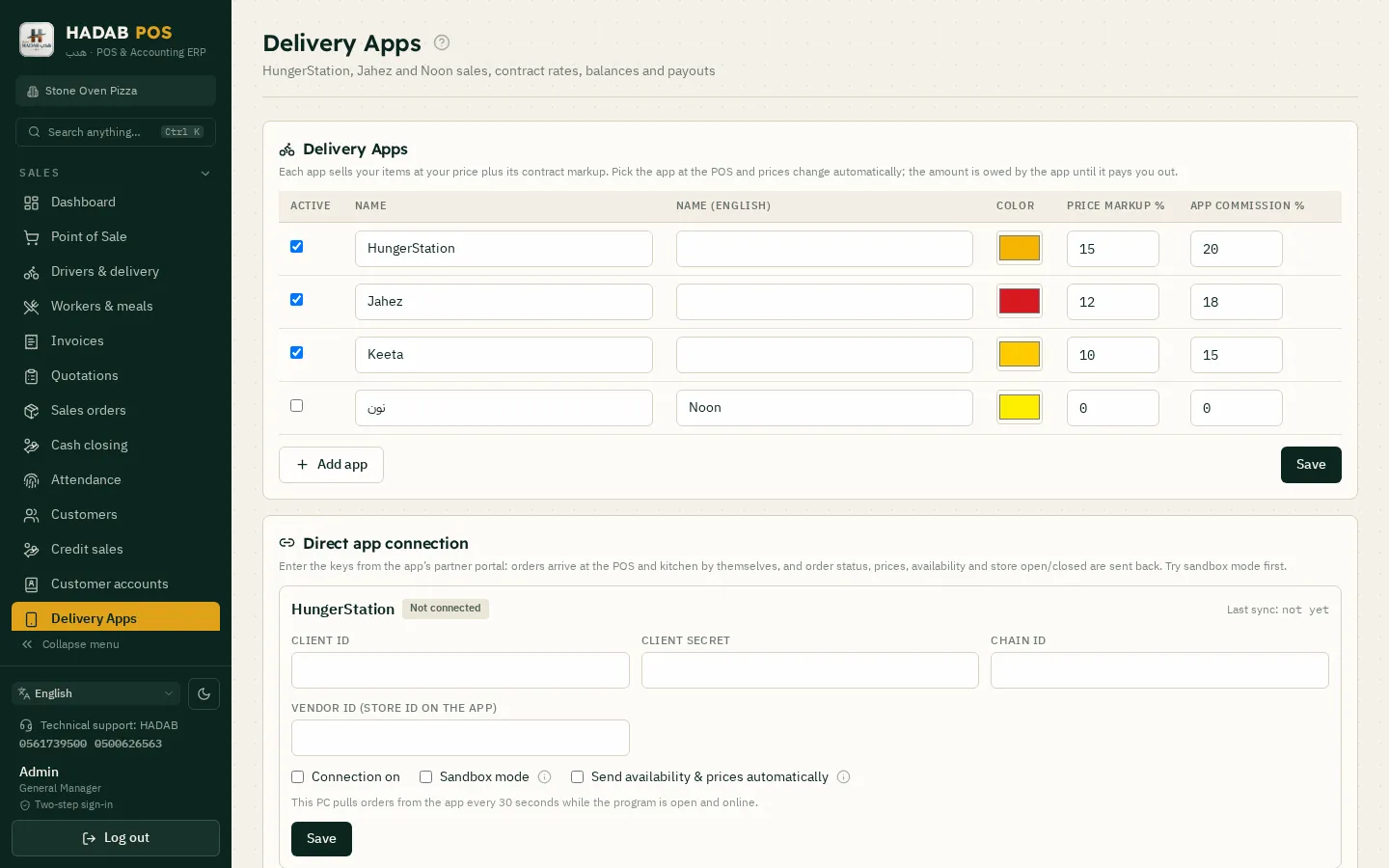This screenshot has width=1389, height=868.
Task: Click the Workers & meals utensils icon
Action: coord(32,307)
